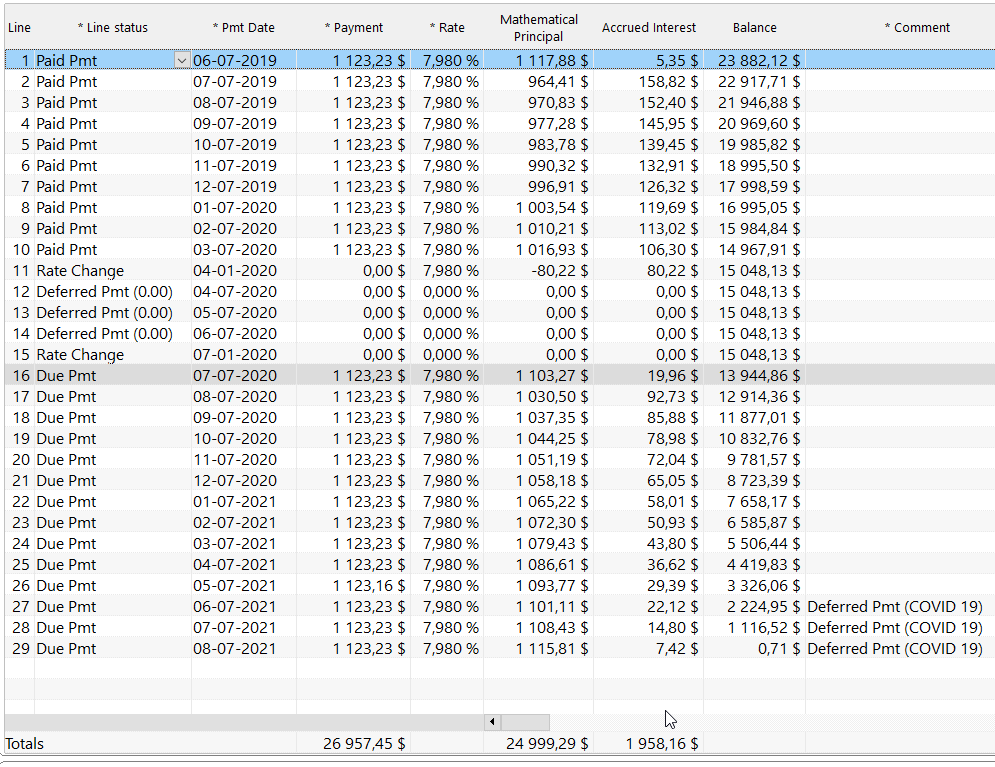Select the Paid Pmt status on line 1
This screenshot has width=995, height=767.
(67, 61)
